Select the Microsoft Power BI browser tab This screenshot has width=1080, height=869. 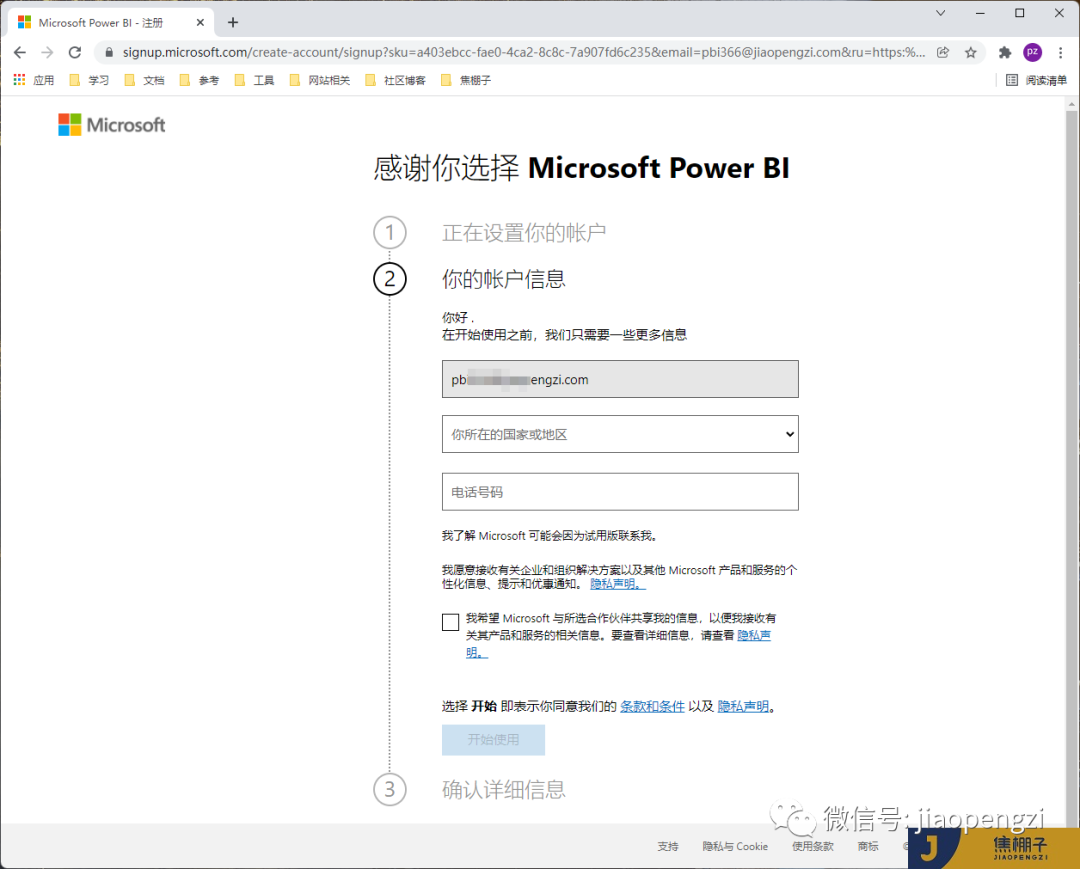[x=110, y=23]
